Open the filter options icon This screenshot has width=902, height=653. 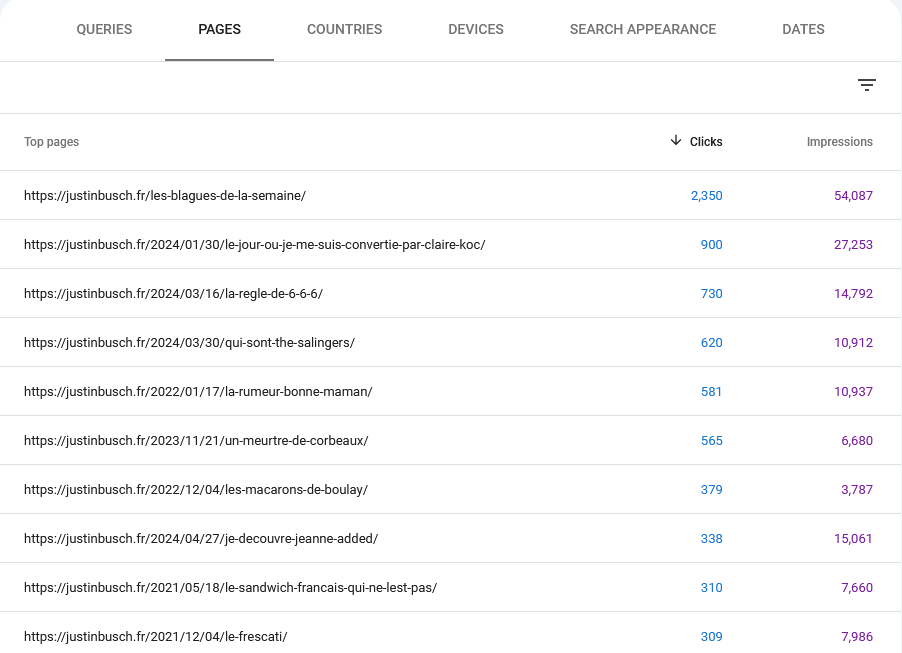(x=866, y=85)
